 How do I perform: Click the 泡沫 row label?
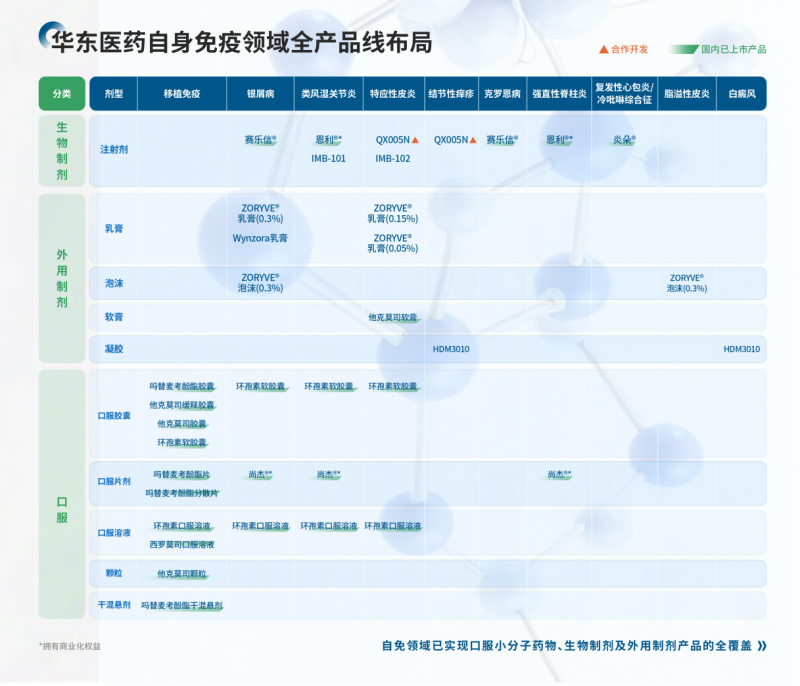point(114,283)
